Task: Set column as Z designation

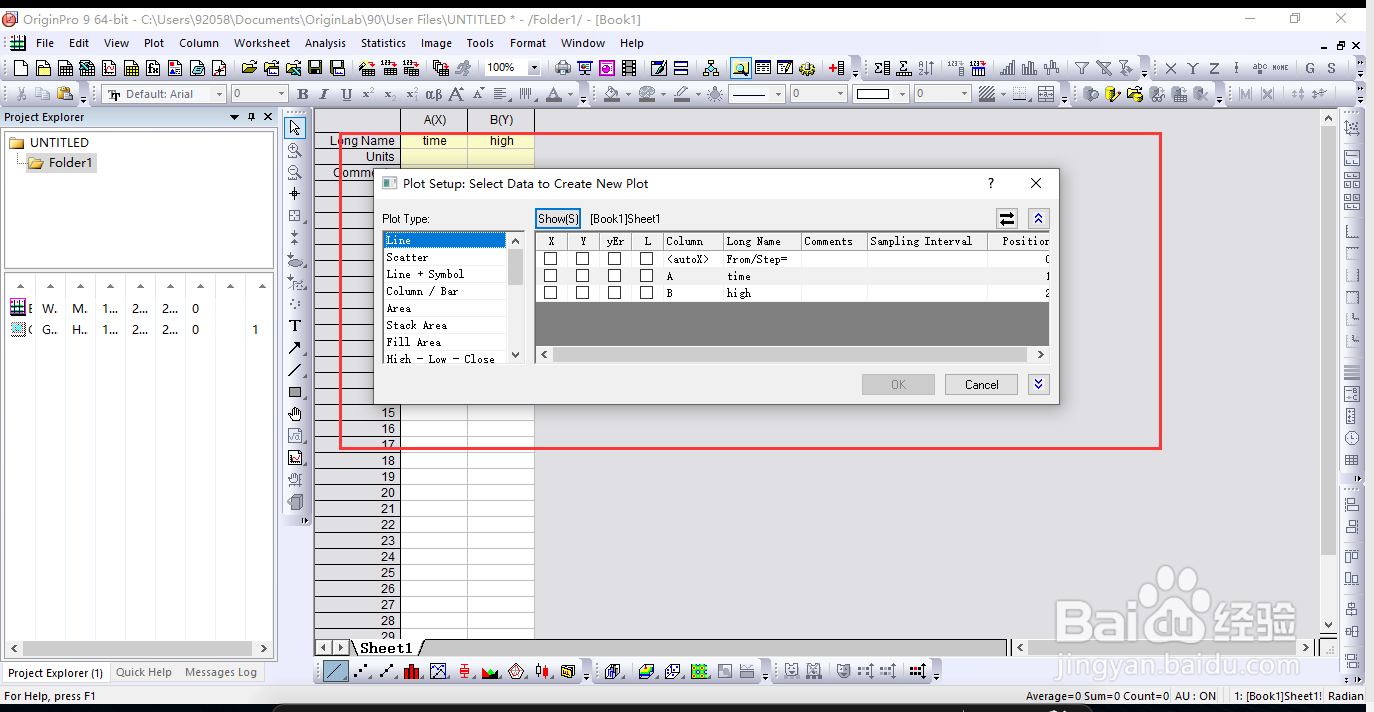Action: [1214, 68]
